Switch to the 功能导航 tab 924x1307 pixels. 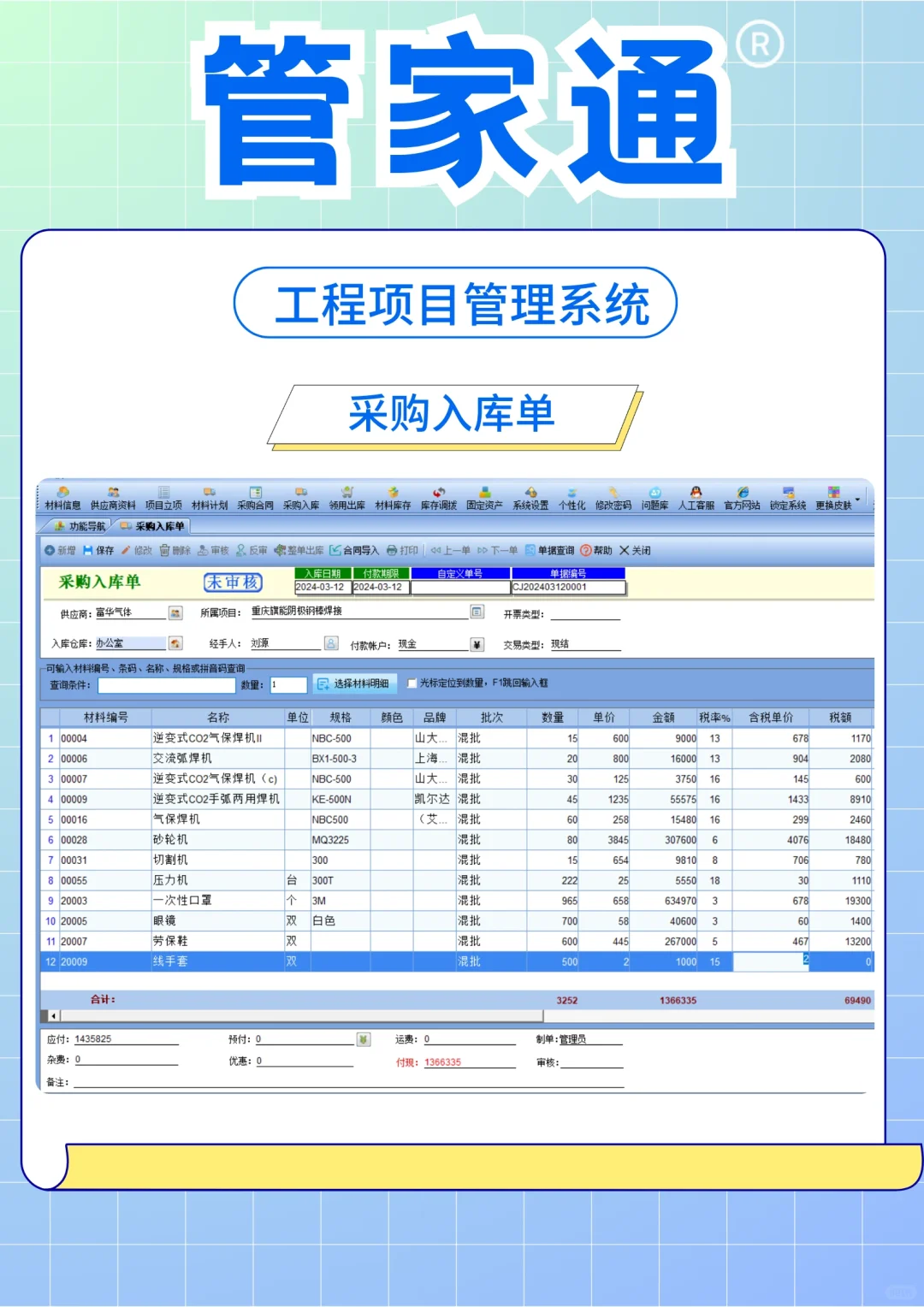(x=88, y=527)
